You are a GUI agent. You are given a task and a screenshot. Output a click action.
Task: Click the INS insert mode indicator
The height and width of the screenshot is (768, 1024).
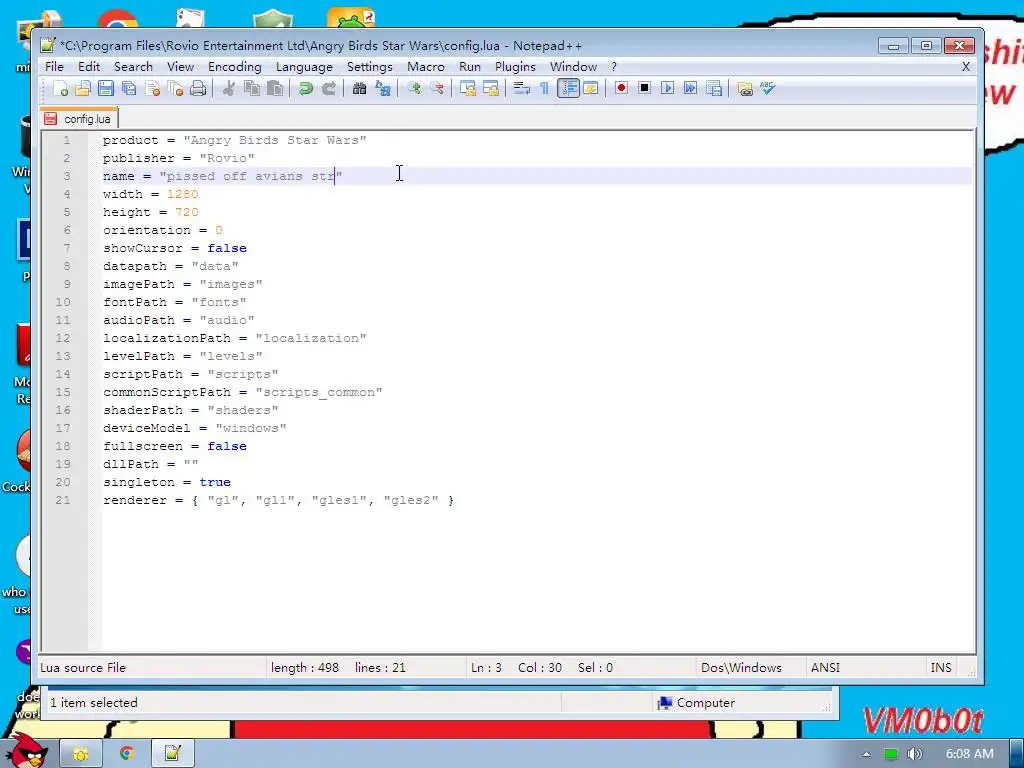[x=941, y=667]
